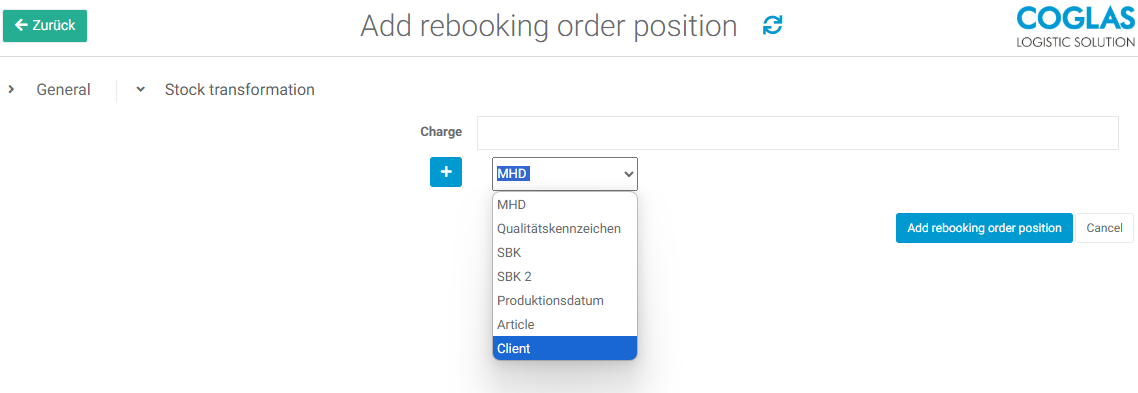Screen dimensions: 1138x393
Task: Cancel the rebooking order position form
Action: click(x=1104, y=228)
